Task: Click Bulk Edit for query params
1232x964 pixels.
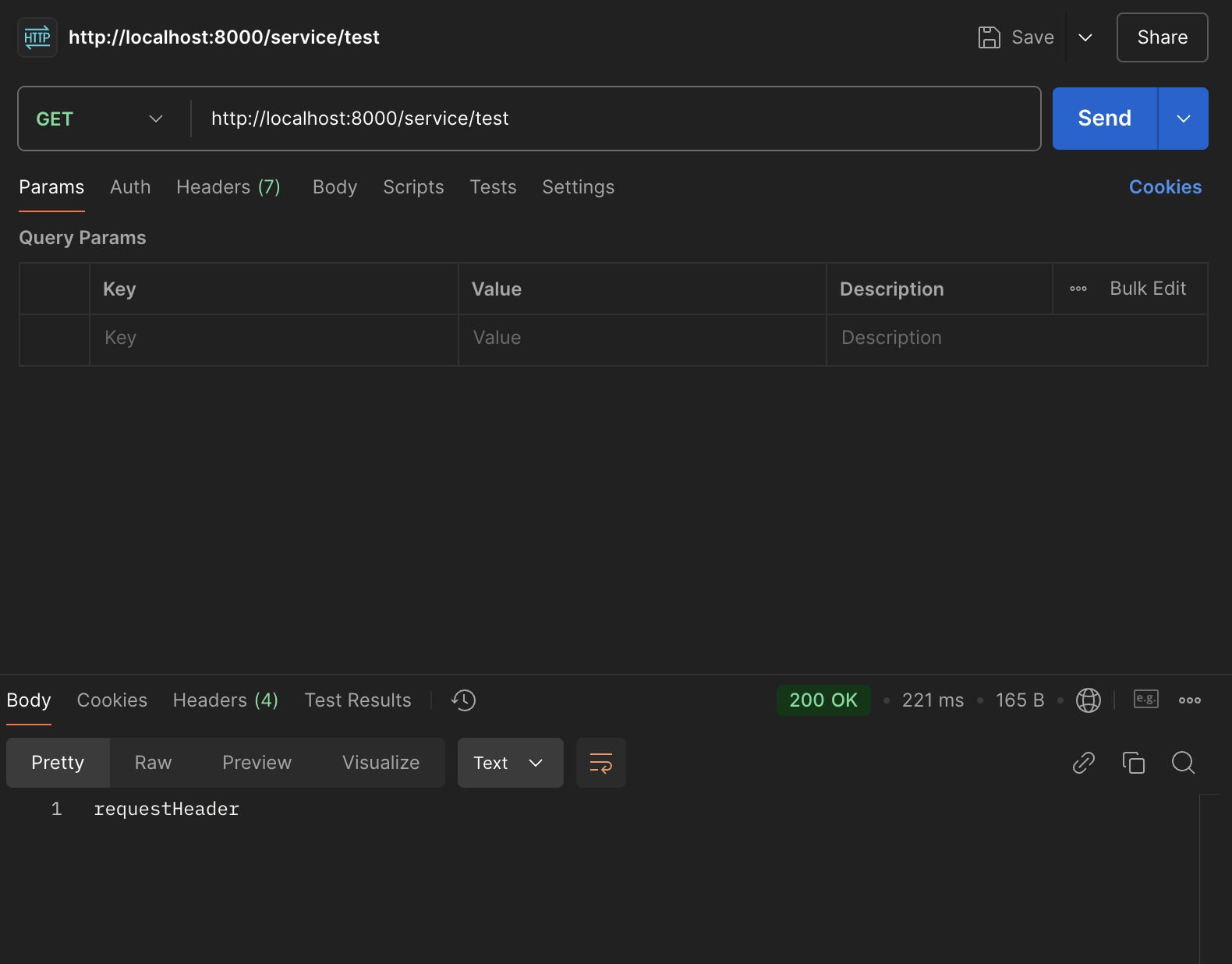Action: 1148,289
